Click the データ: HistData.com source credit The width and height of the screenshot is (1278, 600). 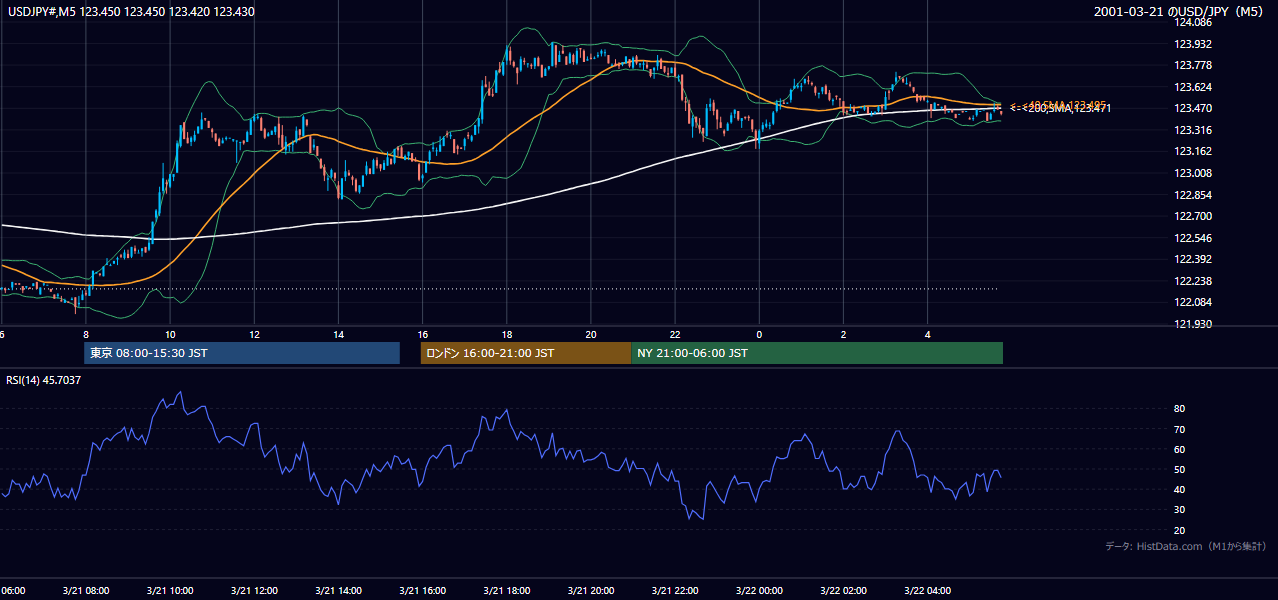(x=1186, y=547)
